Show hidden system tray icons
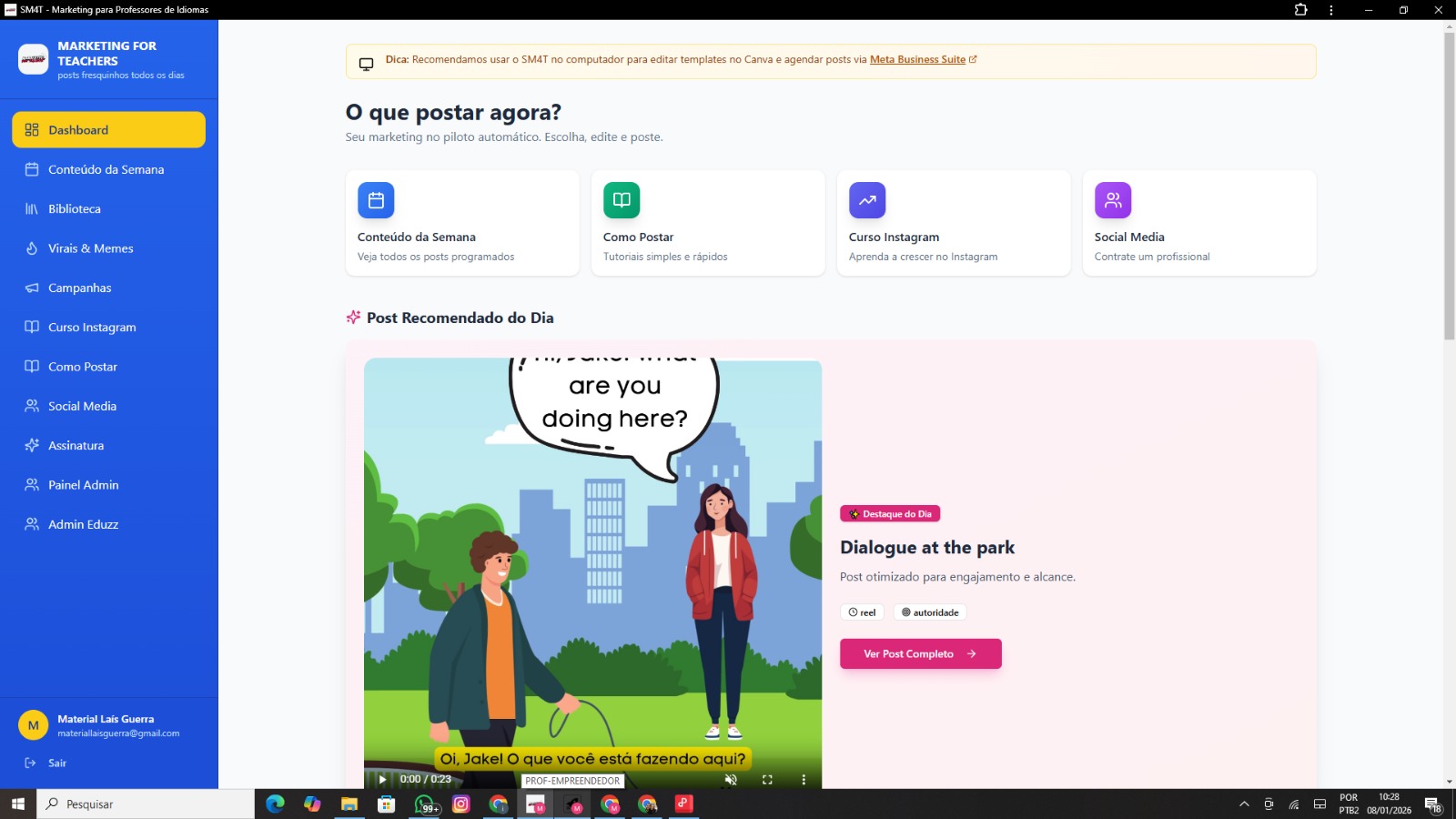Viewport: 1456px width, 819px height. click(x=1244, y=804)
